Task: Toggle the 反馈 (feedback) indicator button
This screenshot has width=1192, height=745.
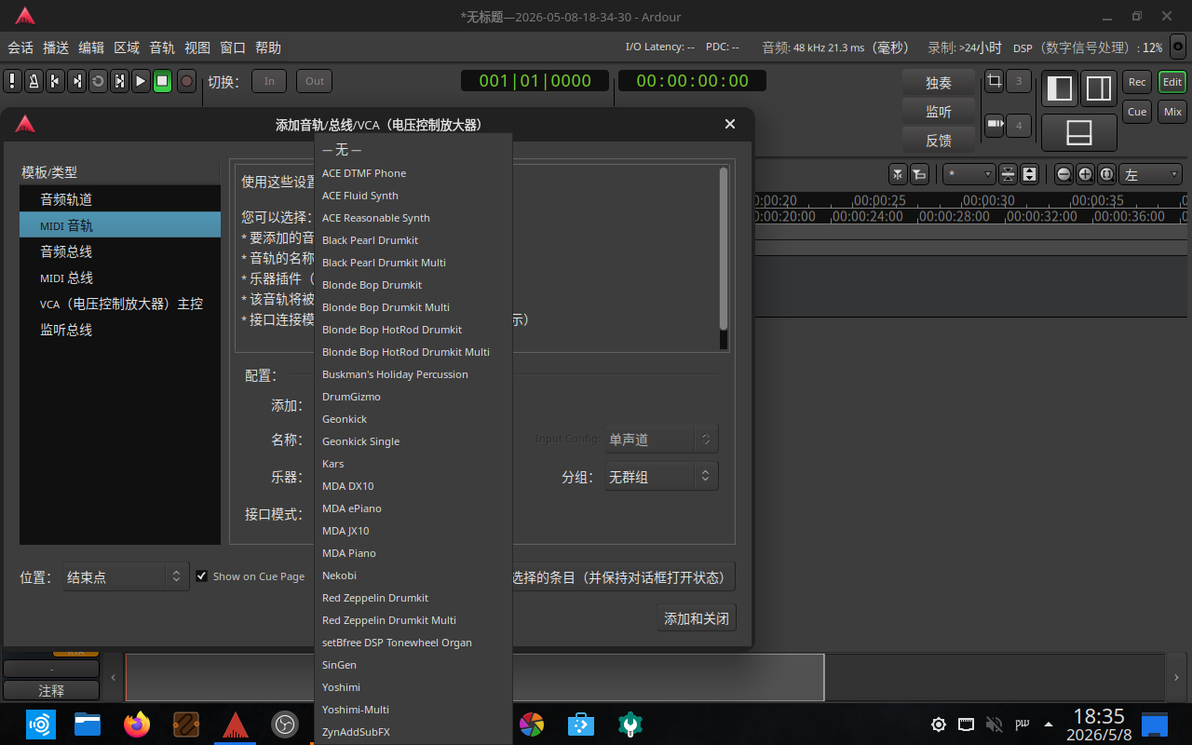Action: 938,141
